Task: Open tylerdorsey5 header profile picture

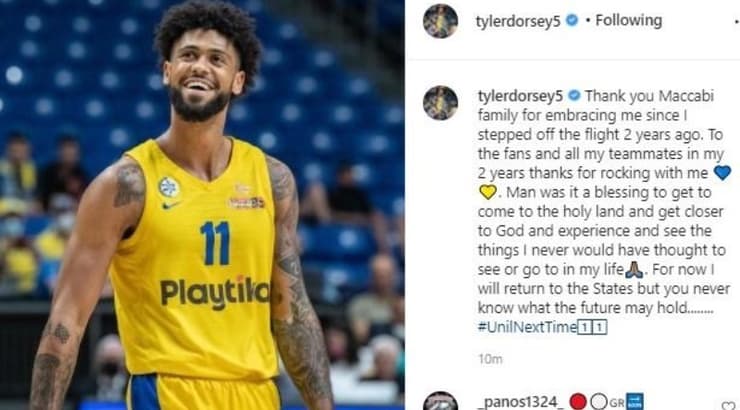Action: point(440,21)
